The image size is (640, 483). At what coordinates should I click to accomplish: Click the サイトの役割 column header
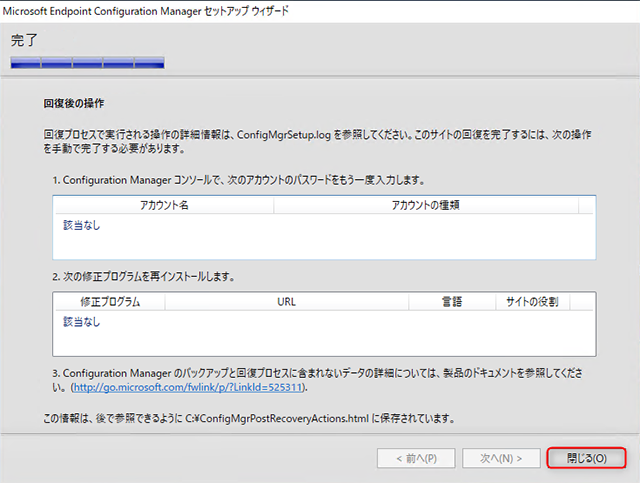tap(538, 301)
